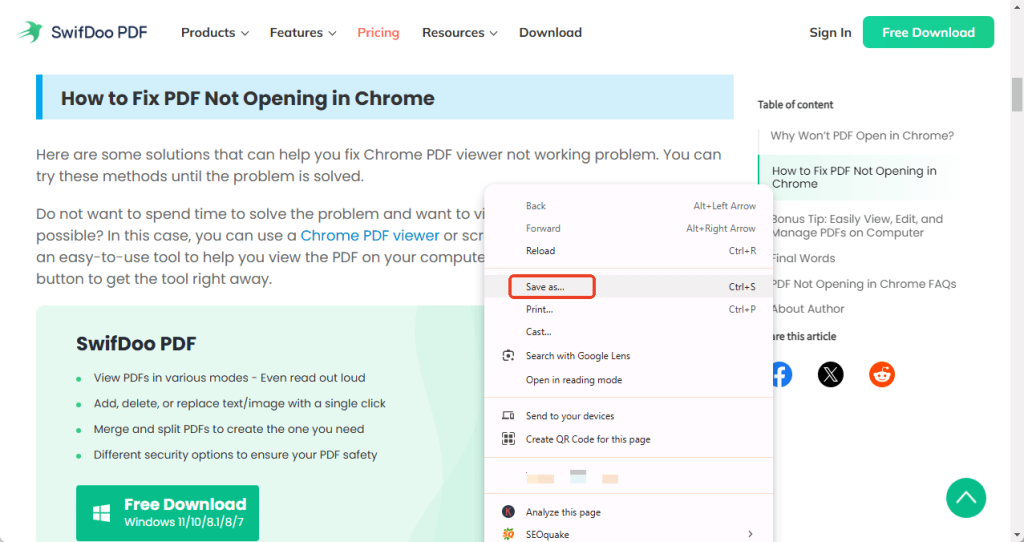The height and width of the screenshot is (542, 1024).
Task: Share article via X icon
Action: pos(830,374)
